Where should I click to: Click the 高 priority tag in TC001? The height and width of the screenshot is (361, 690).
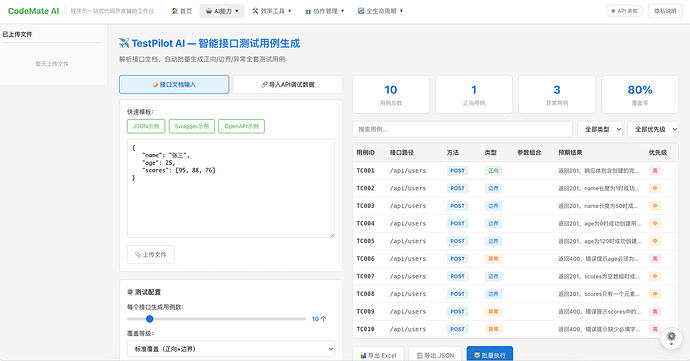(x=655, y=170)
